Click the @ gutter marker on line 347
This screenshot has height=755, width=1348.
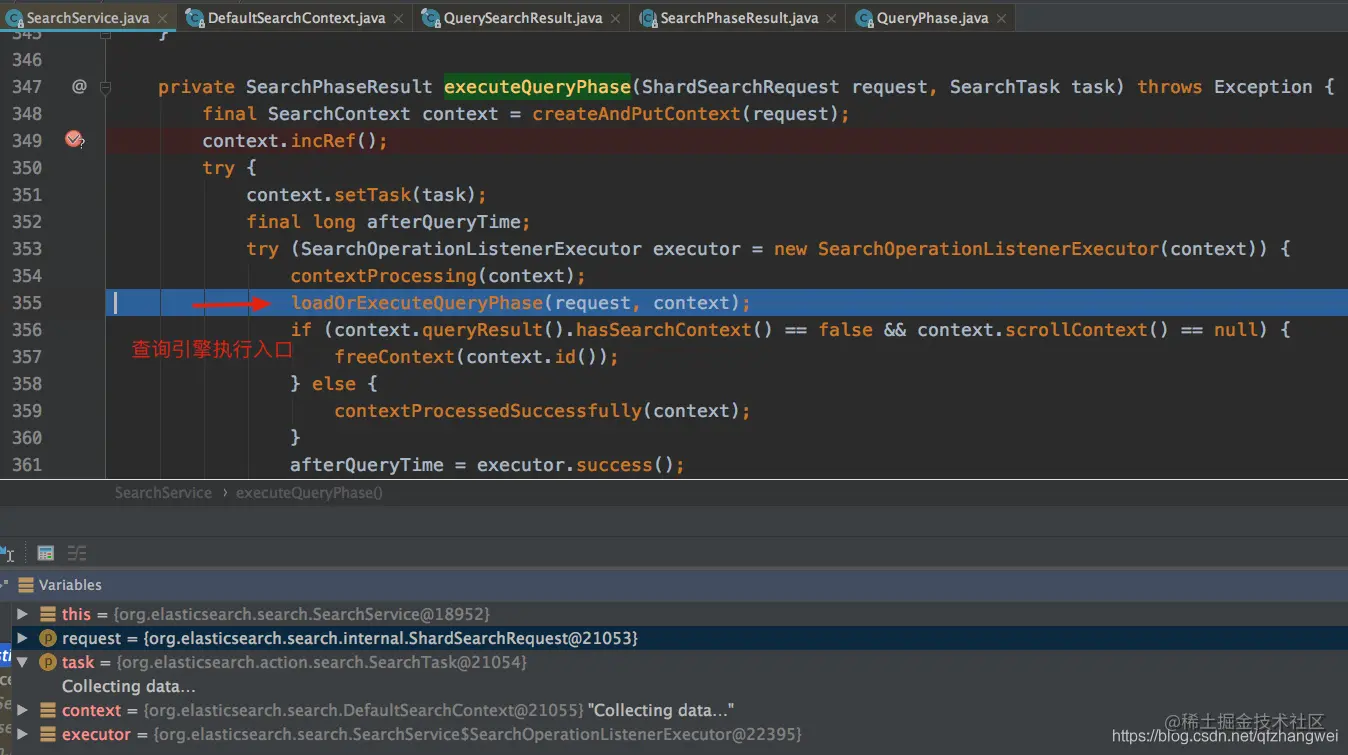(x=79, y=87)
